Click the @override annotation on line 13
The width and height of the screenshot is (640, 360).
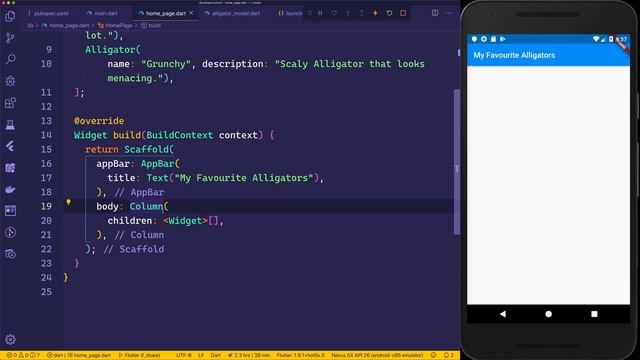point(99,121)
